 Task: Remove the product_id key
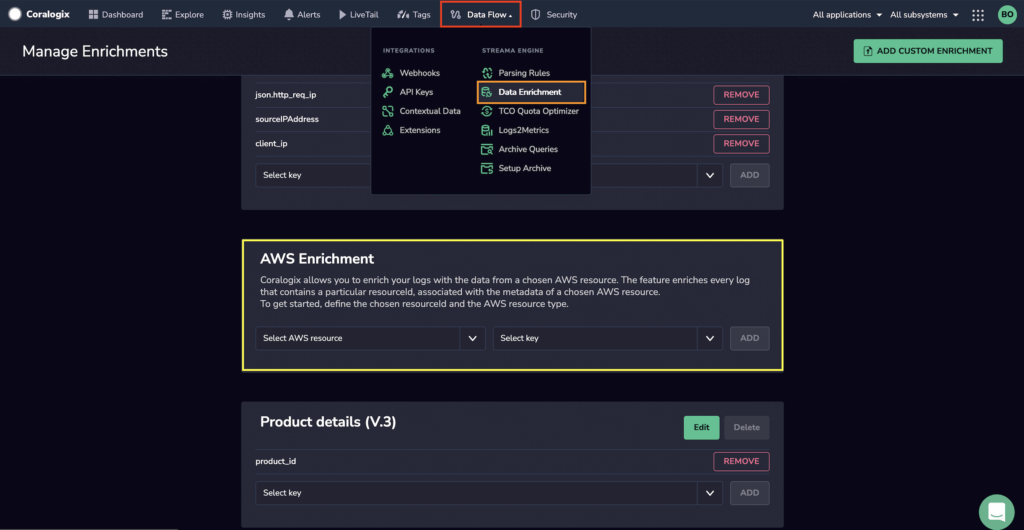click(x=741, y=461)
